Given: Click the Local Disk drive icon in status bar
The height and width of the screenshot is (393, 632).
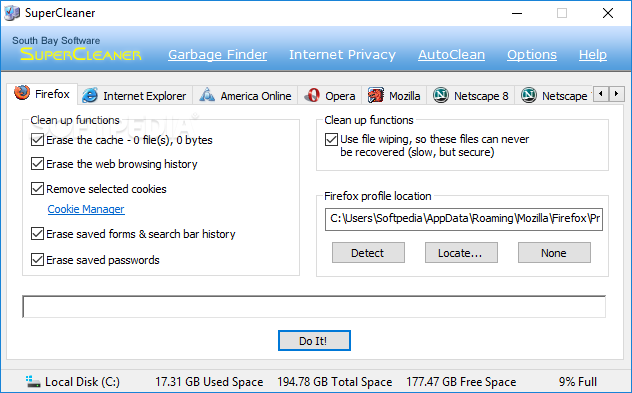Looking at the screenshot, I should 33,381.
